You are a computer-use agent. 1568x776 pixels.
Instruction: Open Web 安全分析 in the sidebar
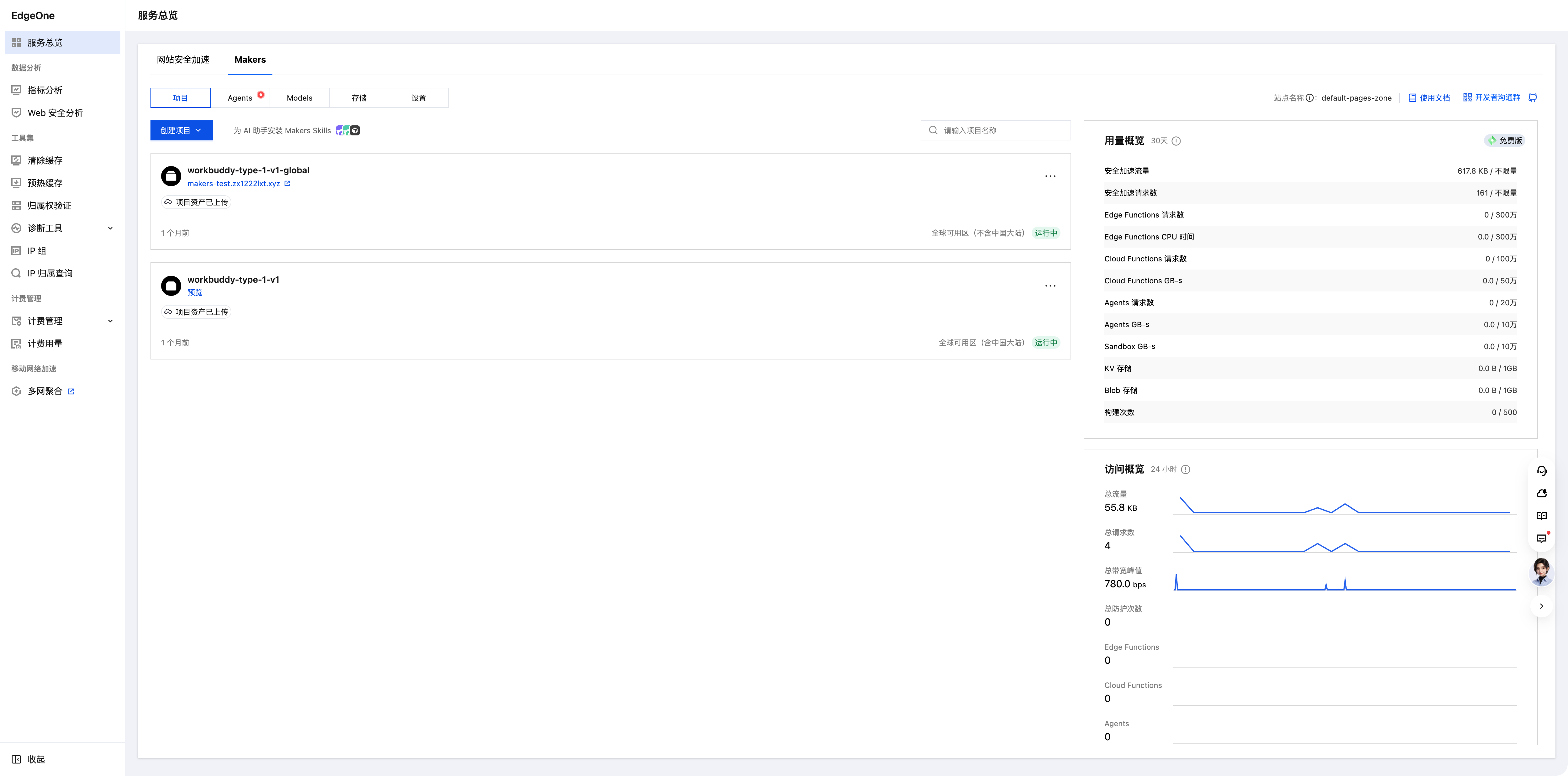pyautogui.click(x=62, y=113)
